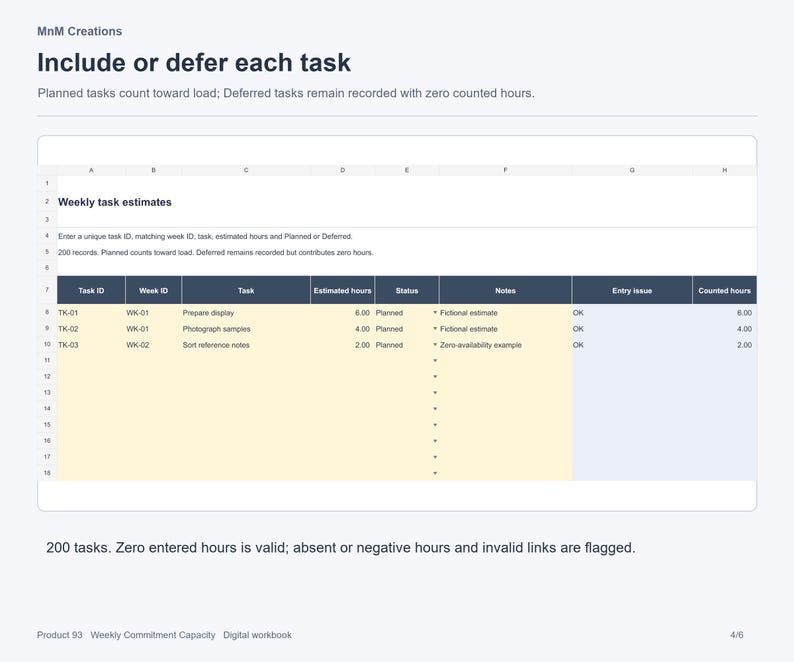Select OK entry issue for TK-01
Screen dimensions: 794x662
(632, 313)
